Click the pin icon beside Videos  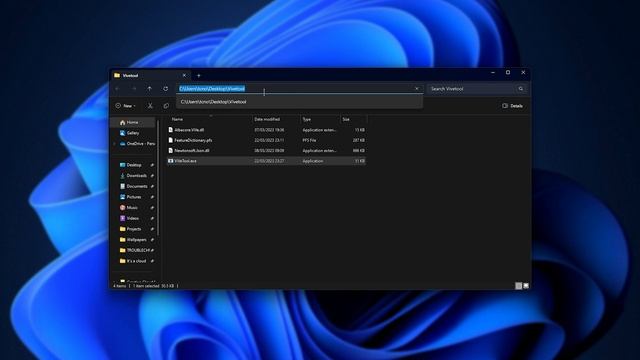[x=152, y=218]
